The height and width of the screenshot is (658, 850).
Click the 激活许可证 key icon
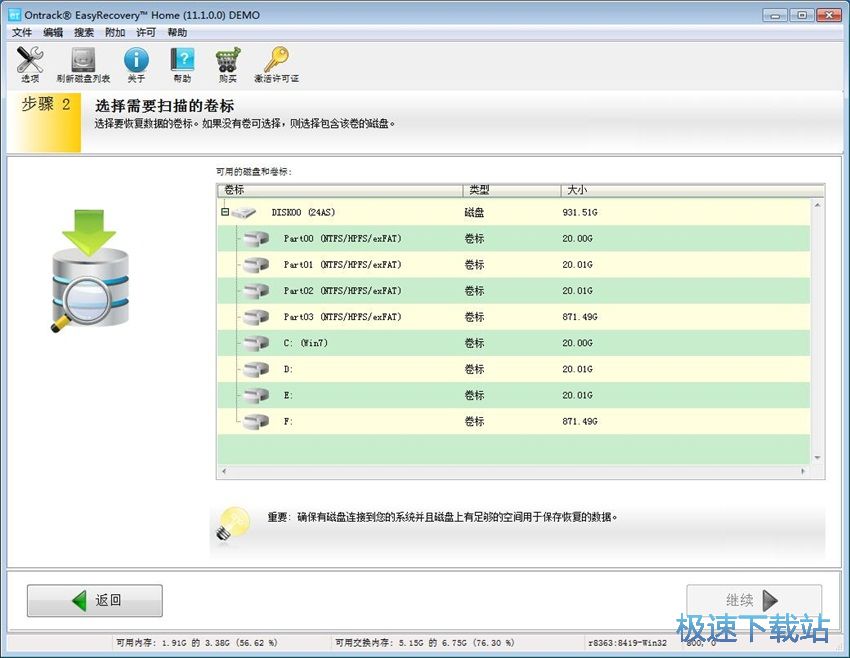click(276, 60)
